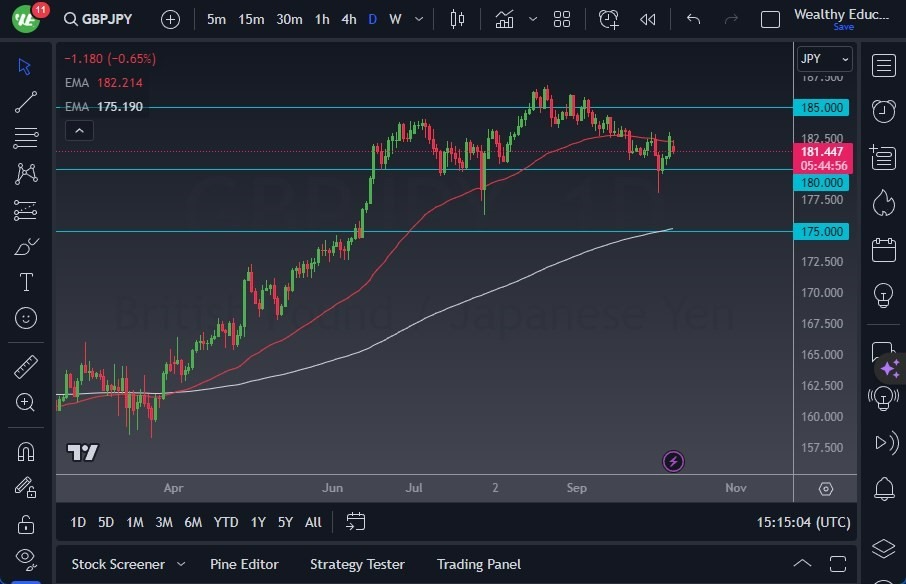The width and height of the screenshot is (906, 584).
Task: Open the Object Tree panel
Action: coord(884,549)
